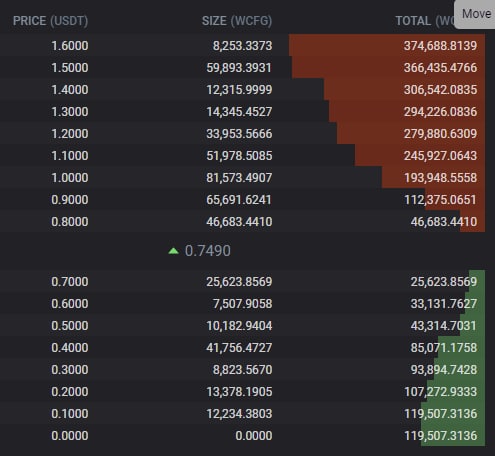This screenshot has width=495, height=456.
Task: Select the 0.0000 bid price
Action: [x=70, y=436]
